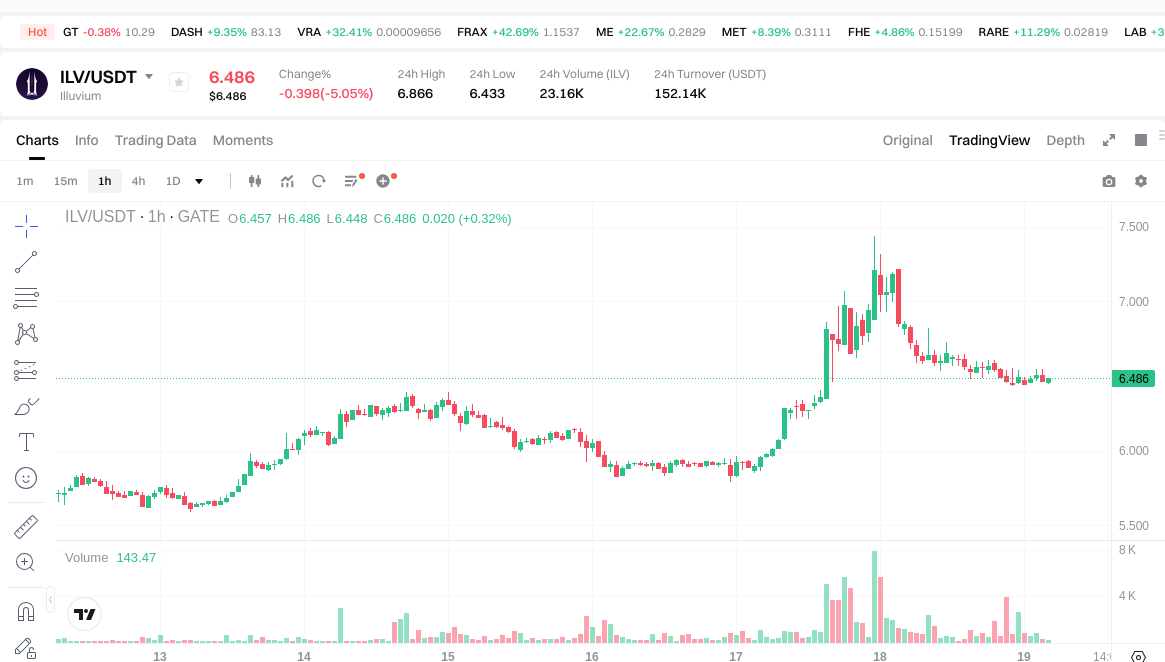Screen dimensions: 1165x662
Task: Select the crosshair cursor tool
Action: (x=26, y=227)
